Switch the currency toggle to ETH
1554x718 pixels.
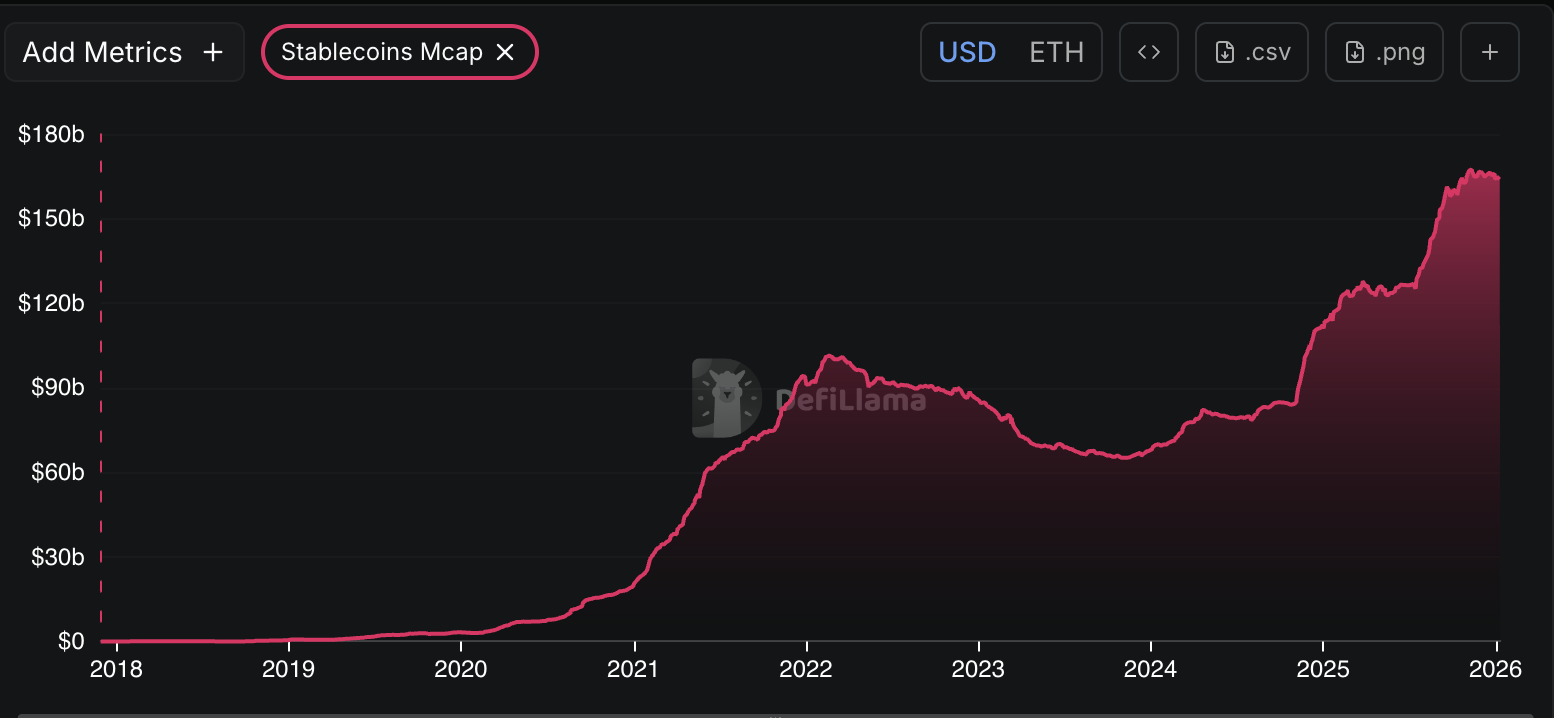1056,51
